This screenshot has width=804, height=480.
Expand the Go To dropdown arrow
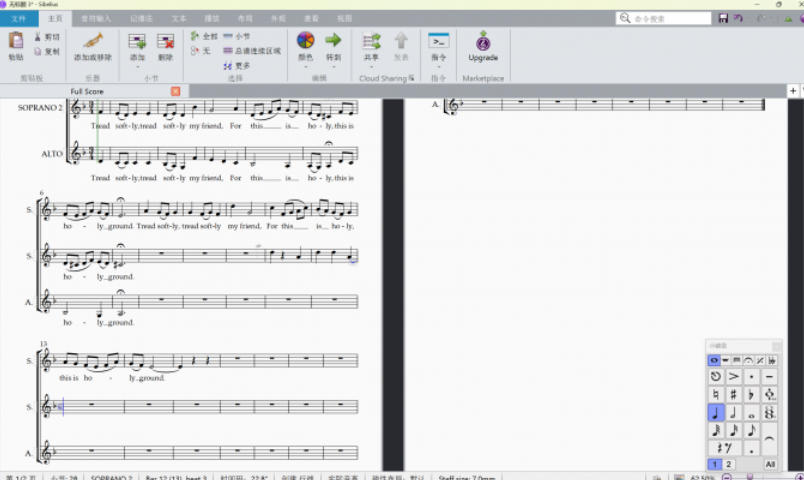point(333,67)
